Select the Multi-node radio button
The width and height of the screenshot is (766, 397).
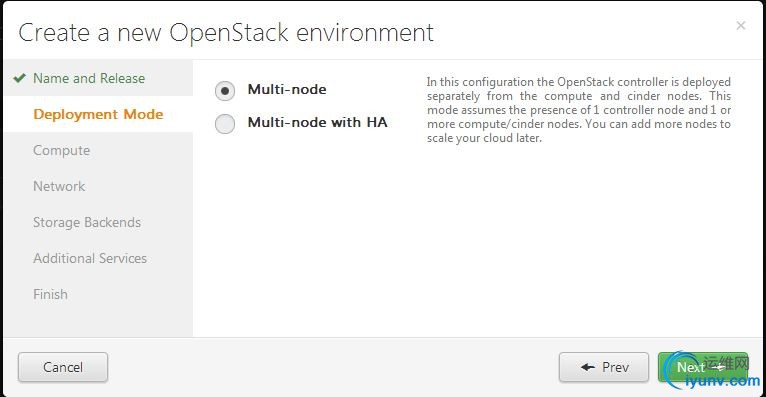pyautogui.click(x=225, y=91)
